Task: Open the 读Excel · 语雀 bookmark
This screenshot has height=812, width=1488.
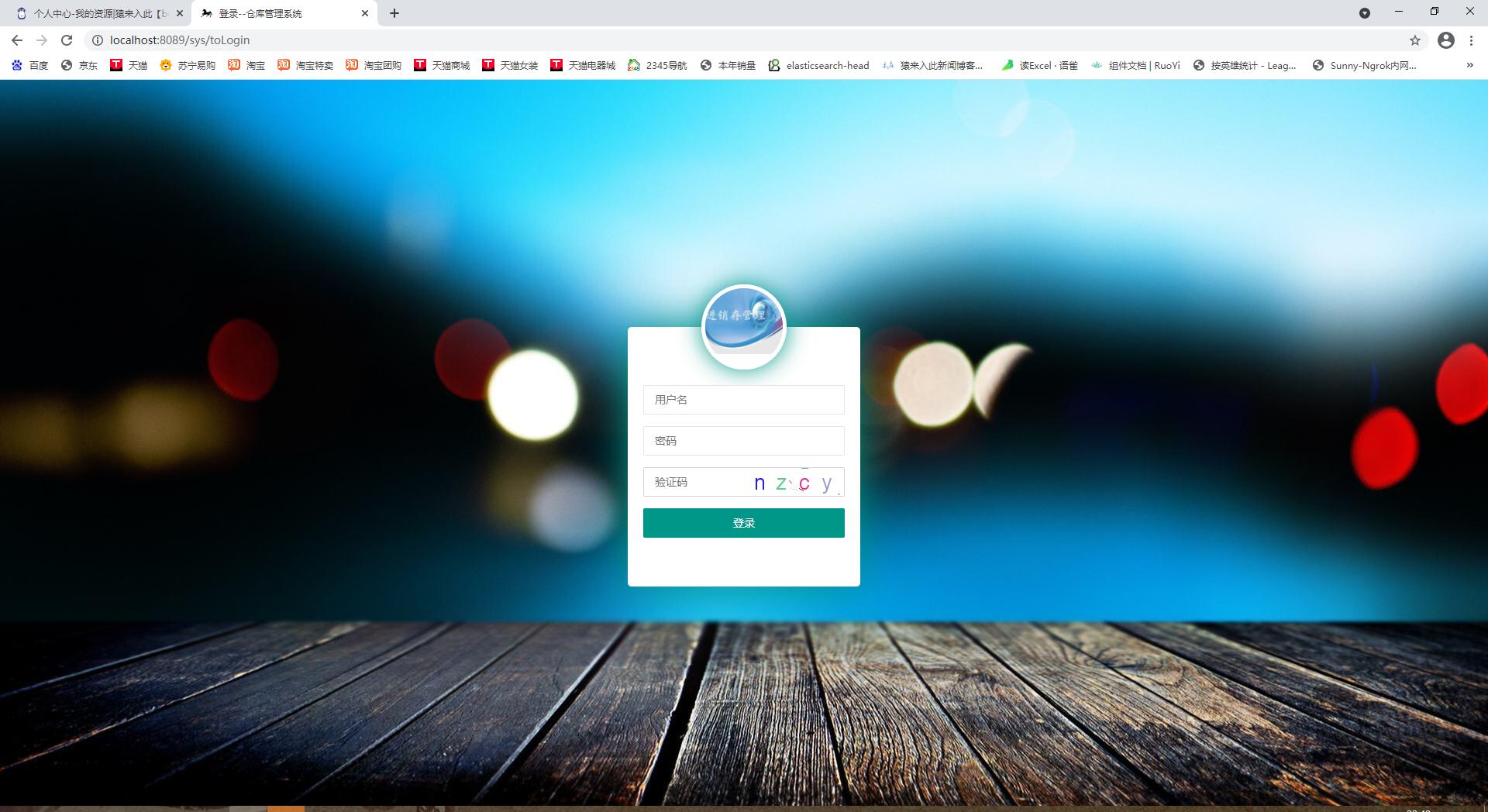Action: click(x=1039, y=66)
